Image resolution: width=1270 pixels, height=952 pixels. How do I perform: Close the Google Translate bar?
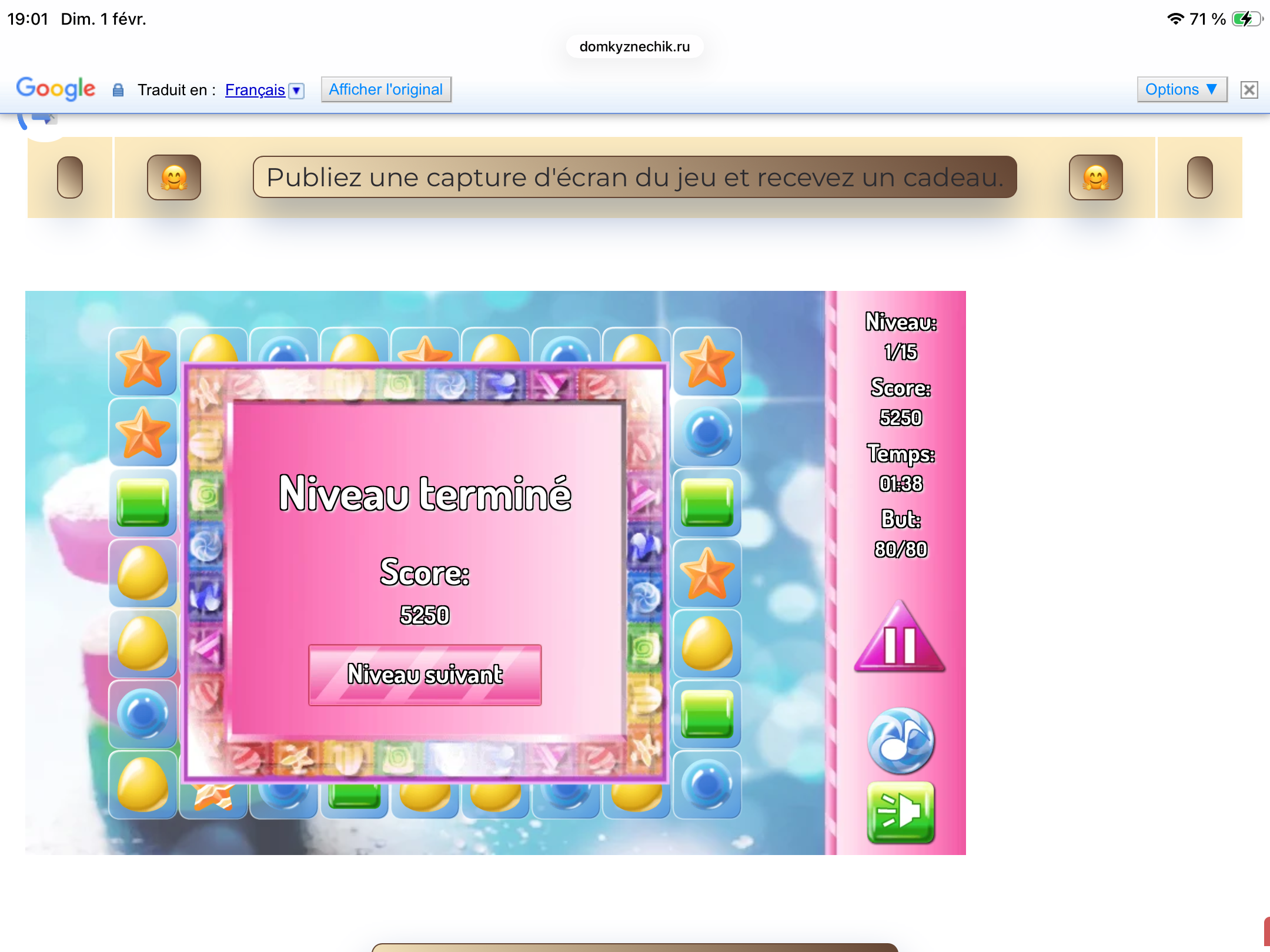(x=1249, y=90)
